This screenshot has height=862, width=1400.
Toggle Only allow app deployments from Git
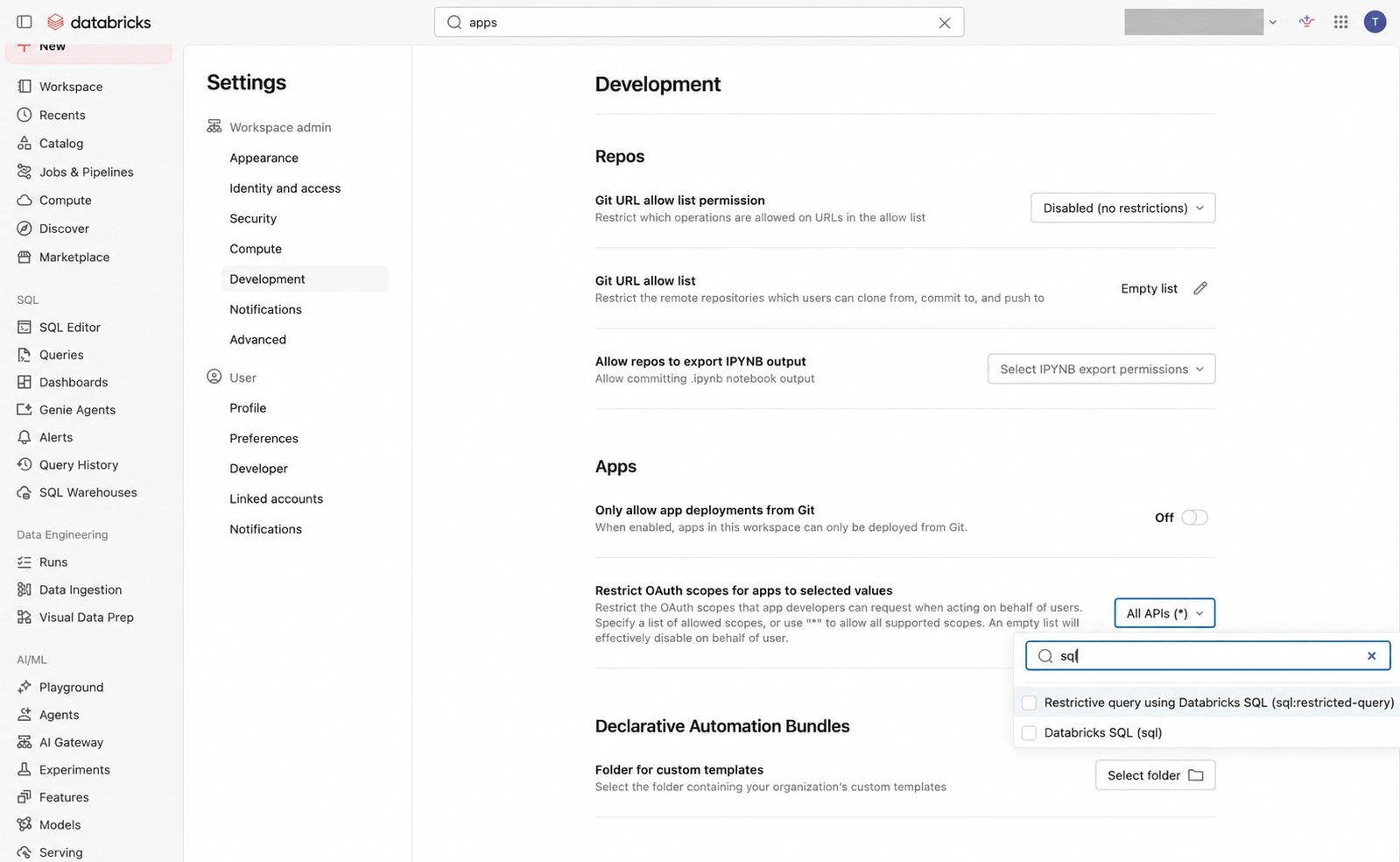point(1194,518)
